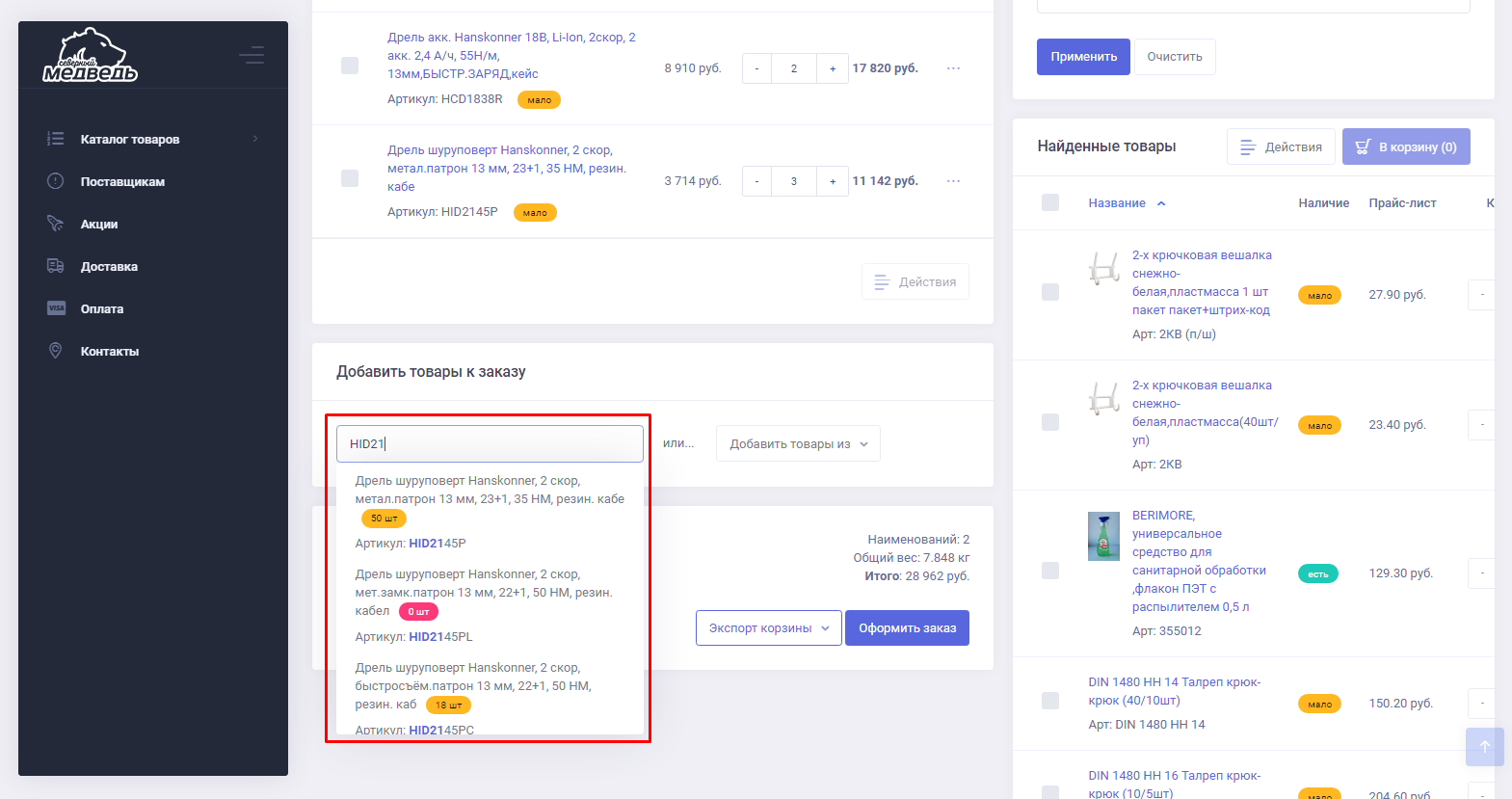This screenshot has width=1512, height=799.
Task: Tick the checkbox for drill HCD1838R
Action: pyautogui.click(x=350, y=66)
